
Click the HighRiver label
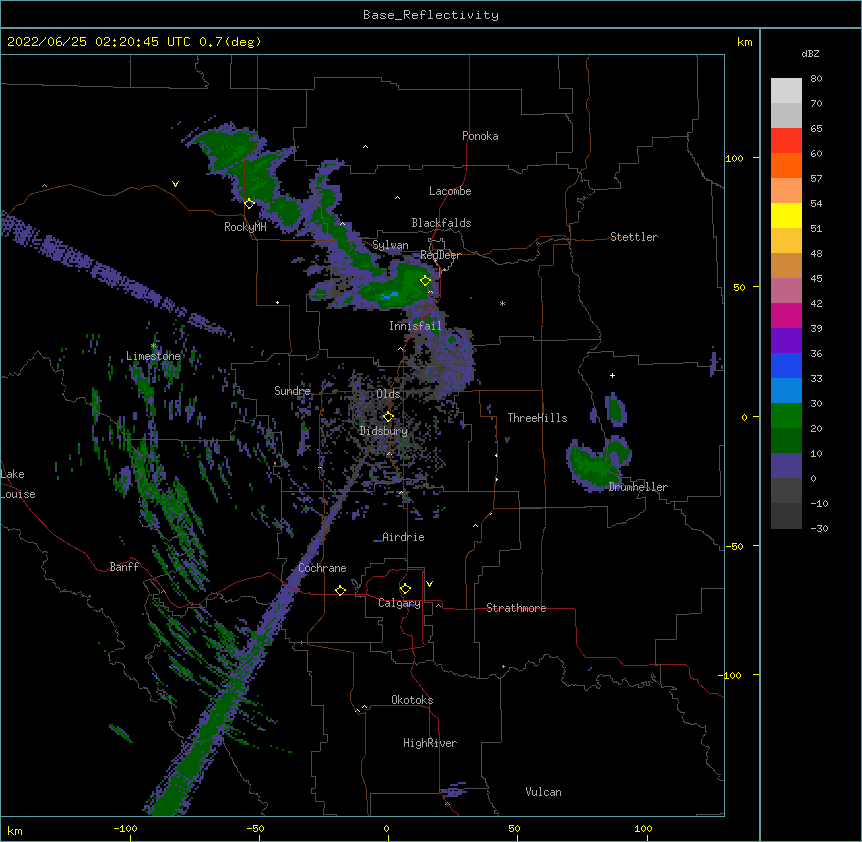[x=430, y=743]
